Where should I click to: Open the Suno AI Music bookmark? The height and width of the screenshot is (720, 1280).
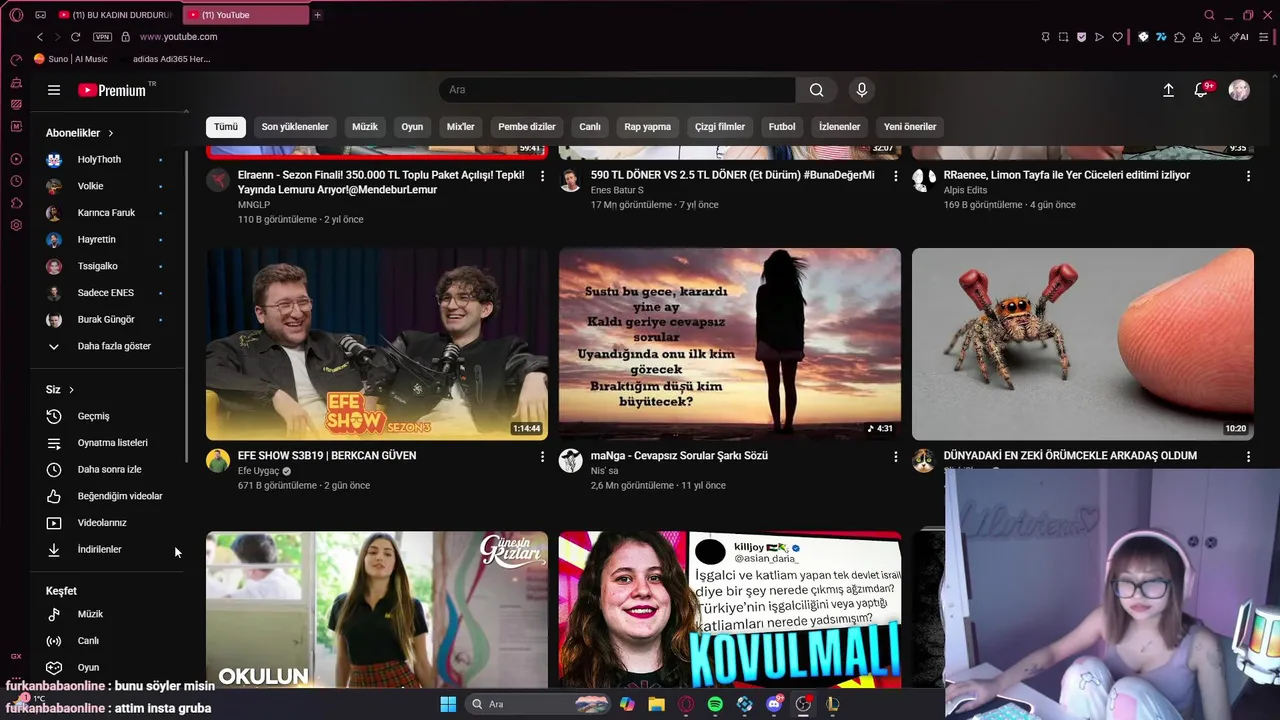[71, 59]
